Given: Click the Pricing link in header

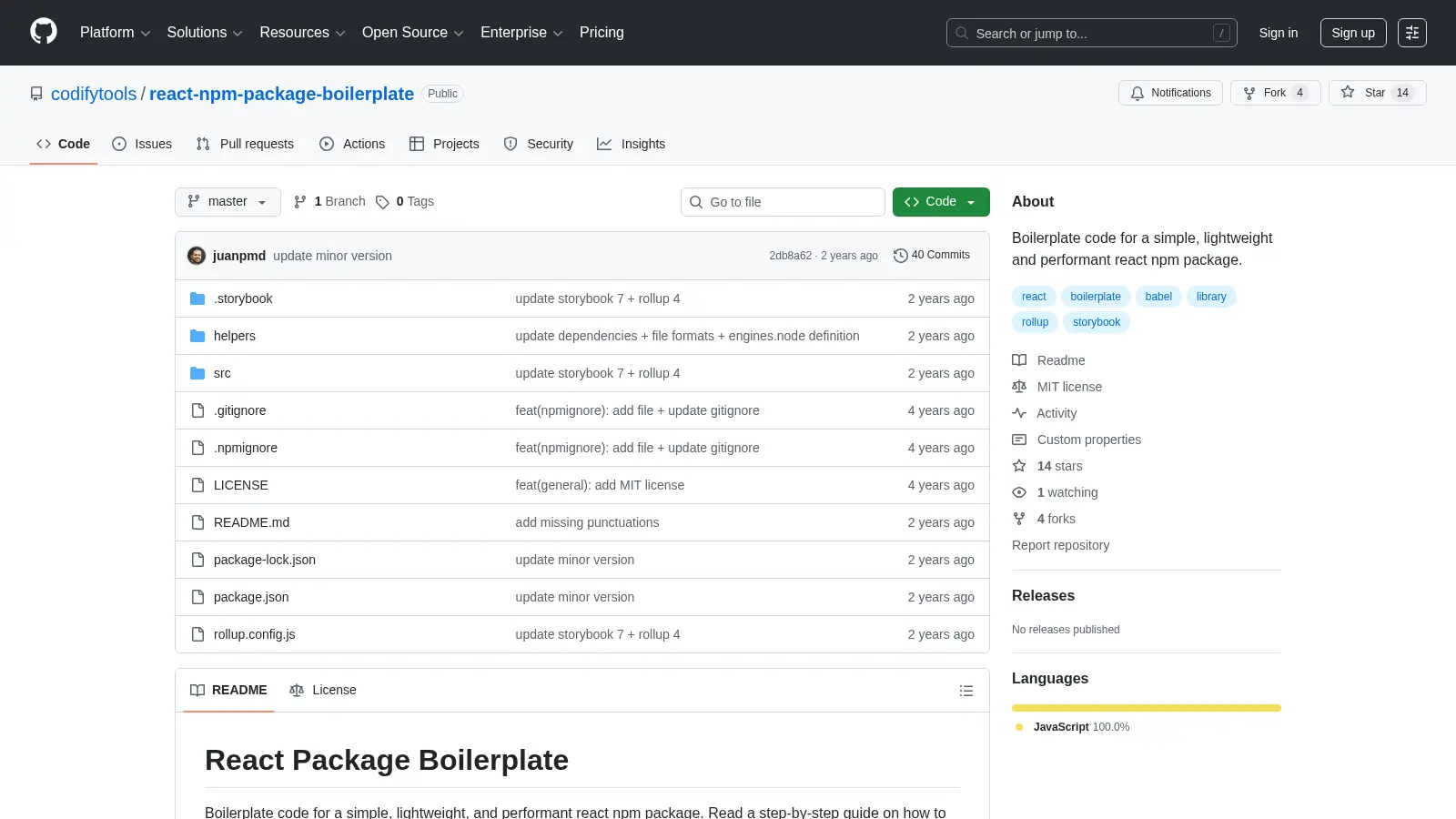Looking at the screenshot, I should tap(602, 33).
